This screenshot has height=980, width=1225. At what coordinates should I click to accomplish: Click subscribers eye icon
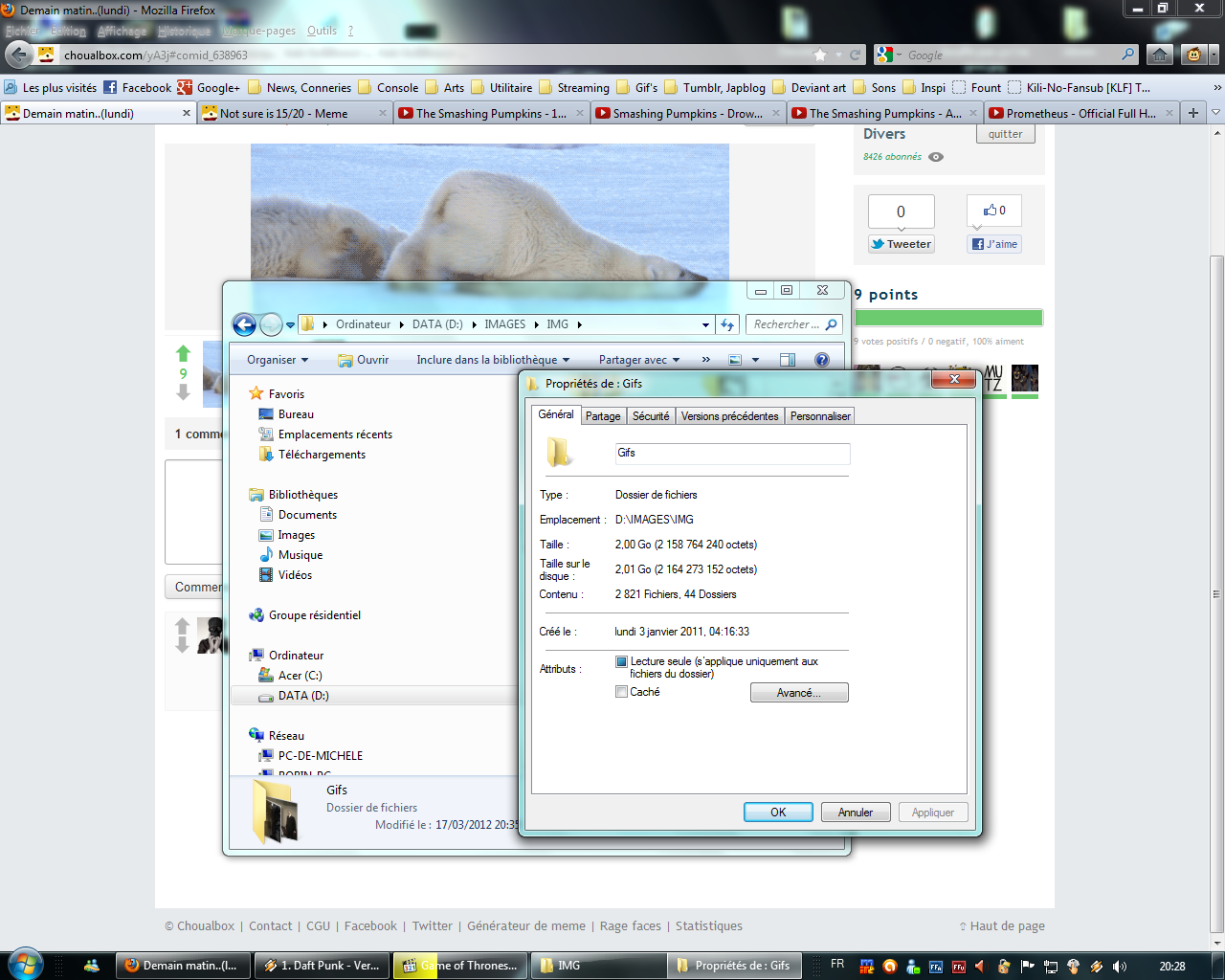[936, 157]
